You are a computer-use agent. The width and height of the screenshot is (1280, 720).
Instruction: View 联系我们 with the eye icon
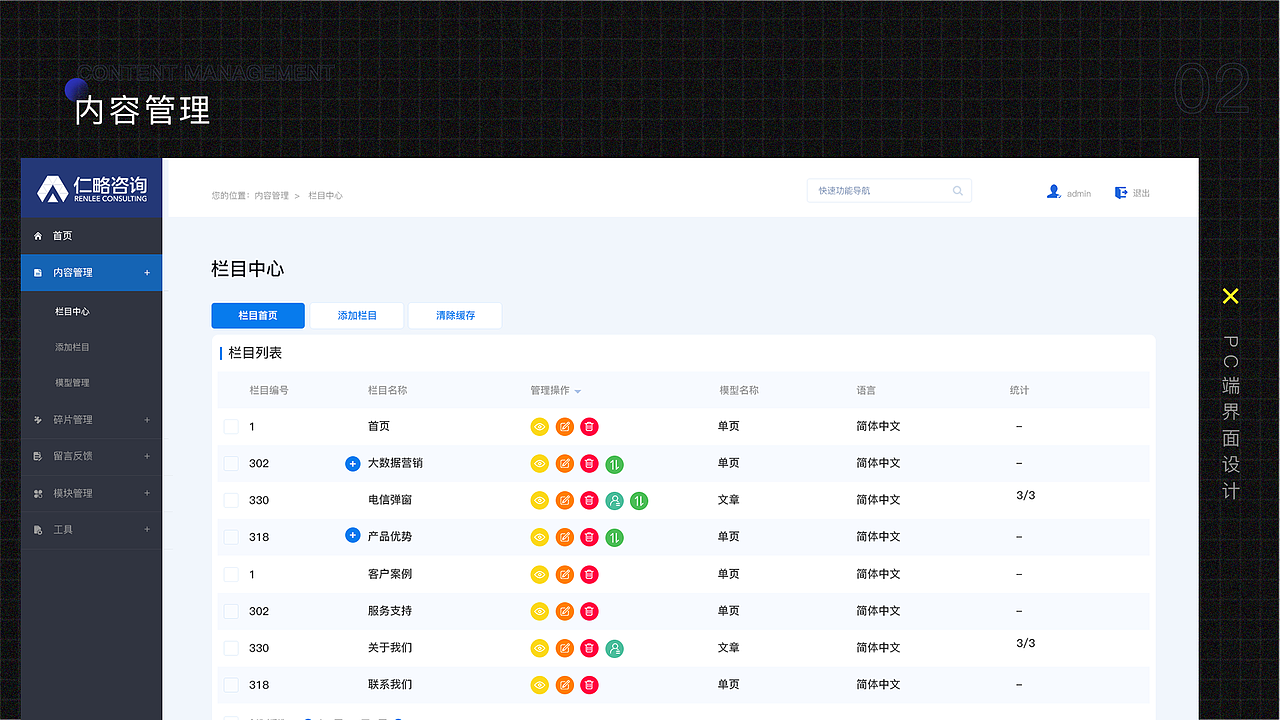pyautogui.click(x=540, y=685)
